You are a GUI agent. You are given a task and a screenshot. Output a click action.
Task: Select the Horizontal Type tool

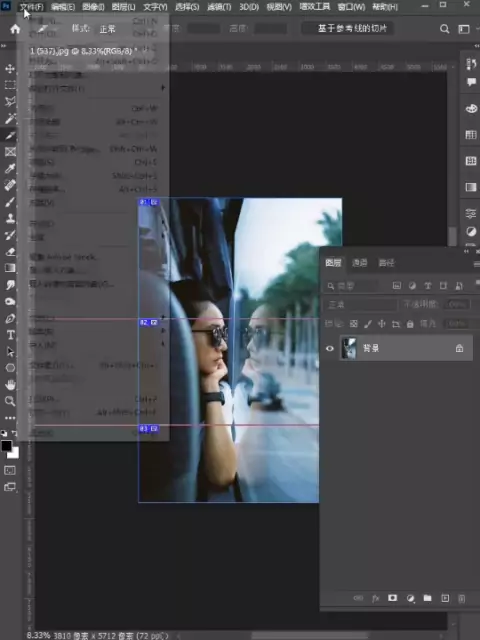pos(10,335)
